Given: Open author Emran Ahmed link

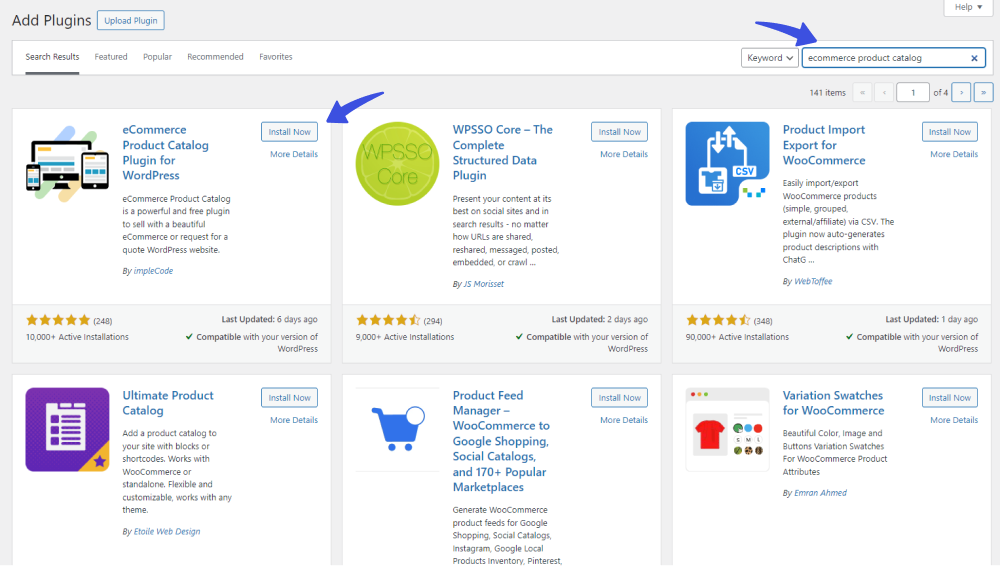Looking at the screenshot, I should tap(820, 493).
